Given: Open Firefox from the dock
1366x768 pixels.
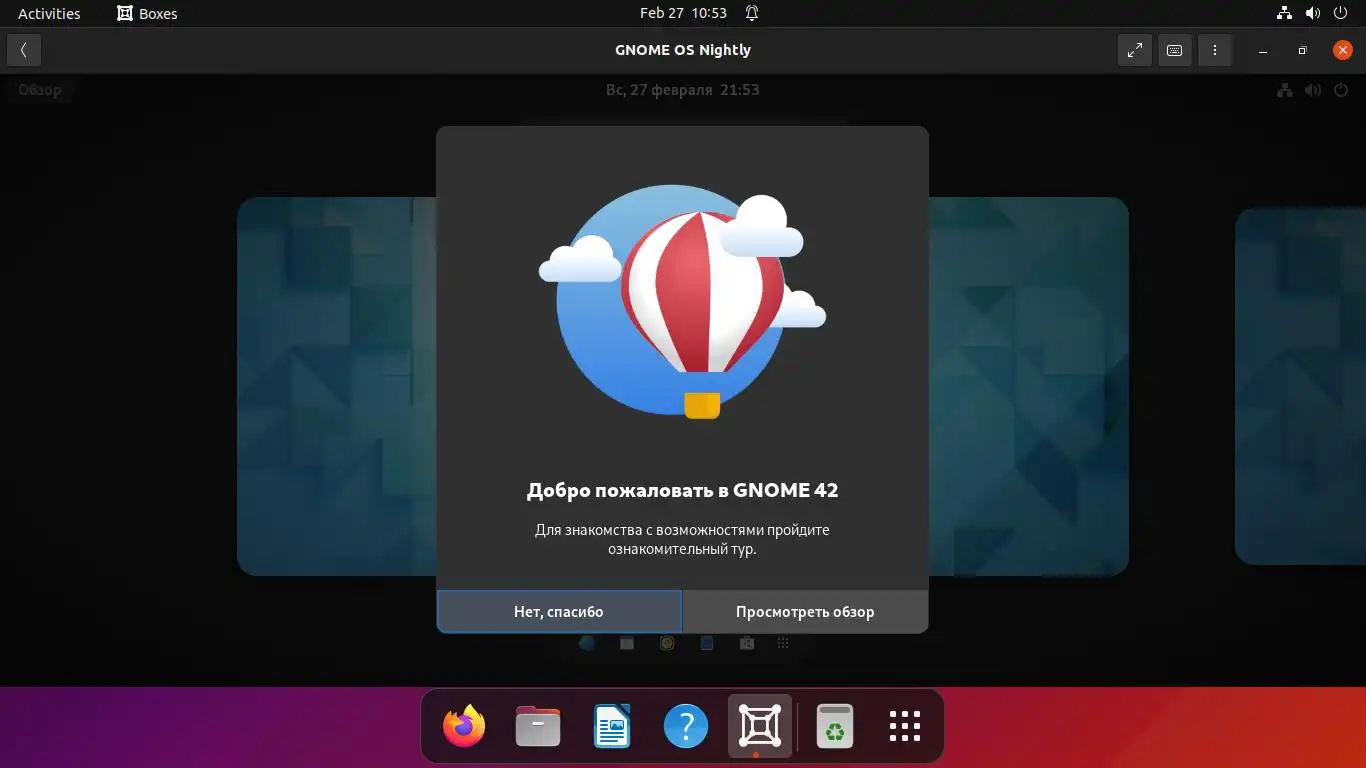Looking at the screenshot, I should [x=464, y=726].
